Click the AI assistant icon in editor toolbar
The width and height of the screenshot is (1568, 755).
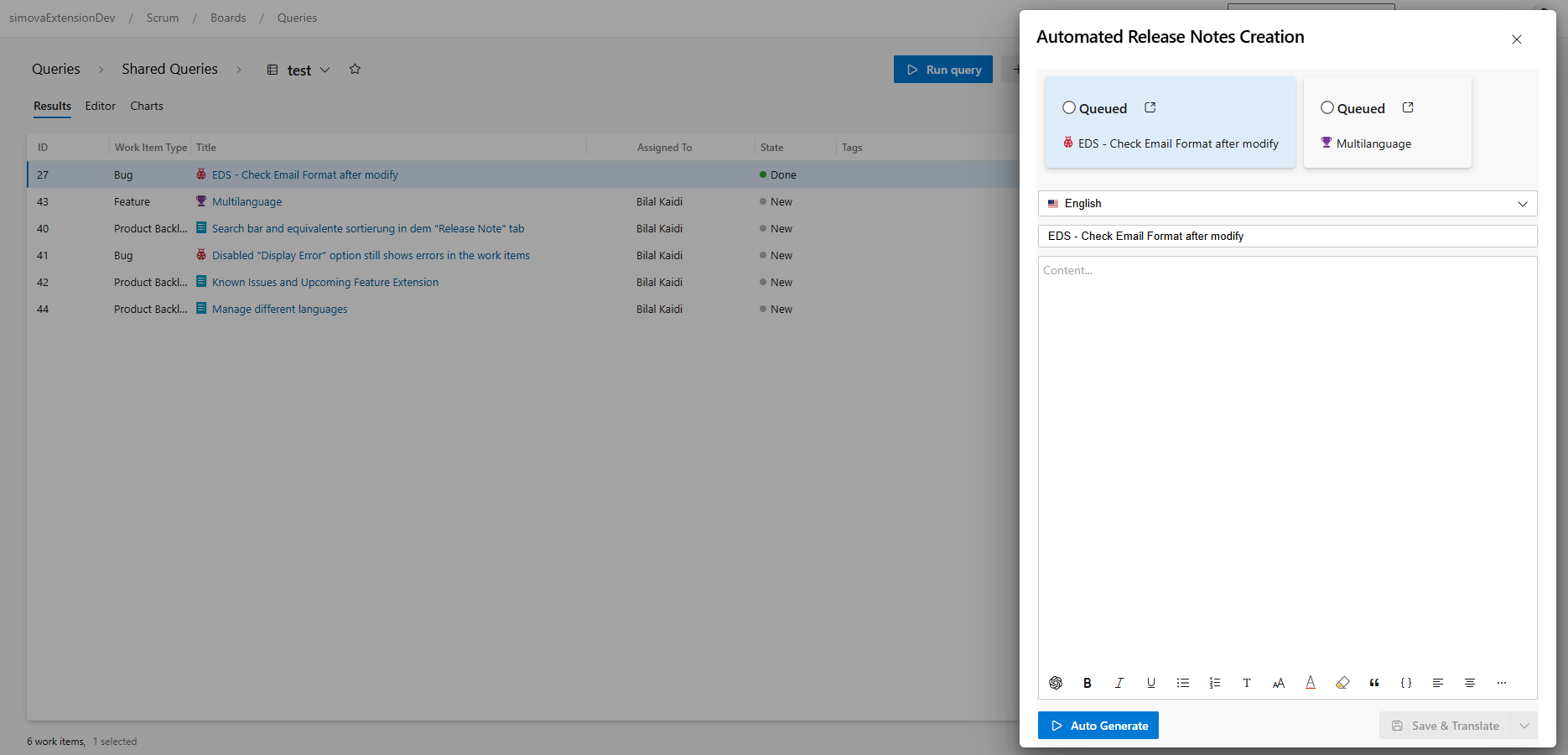pyautogui.click(x=1056, y=683)
